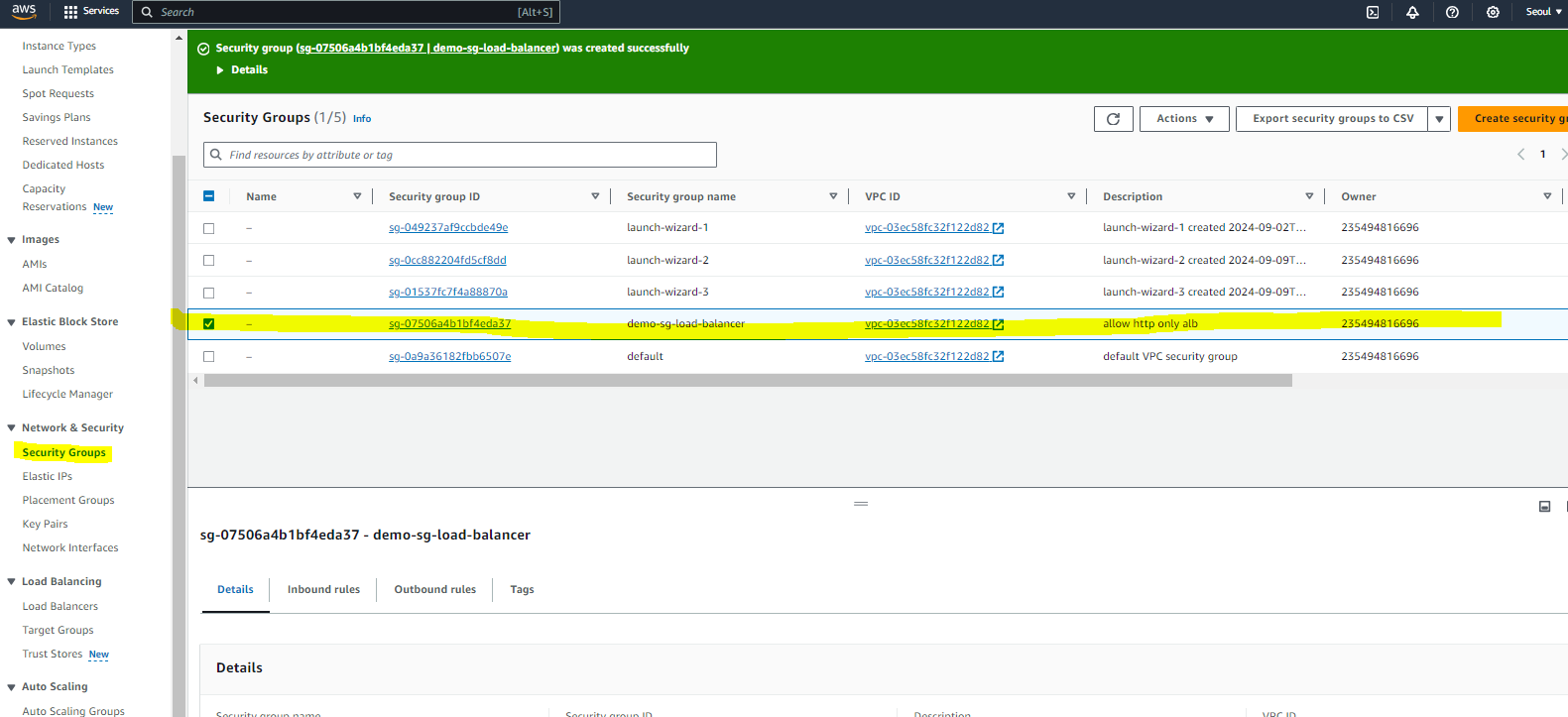Open Key Pairs in sidebar
The image size is (1568, 717).
click(45, 524)
